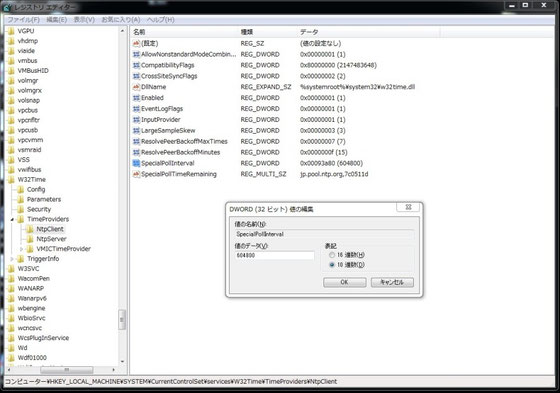
Task: Click the Config folder icon
Action: pos(21,189)
